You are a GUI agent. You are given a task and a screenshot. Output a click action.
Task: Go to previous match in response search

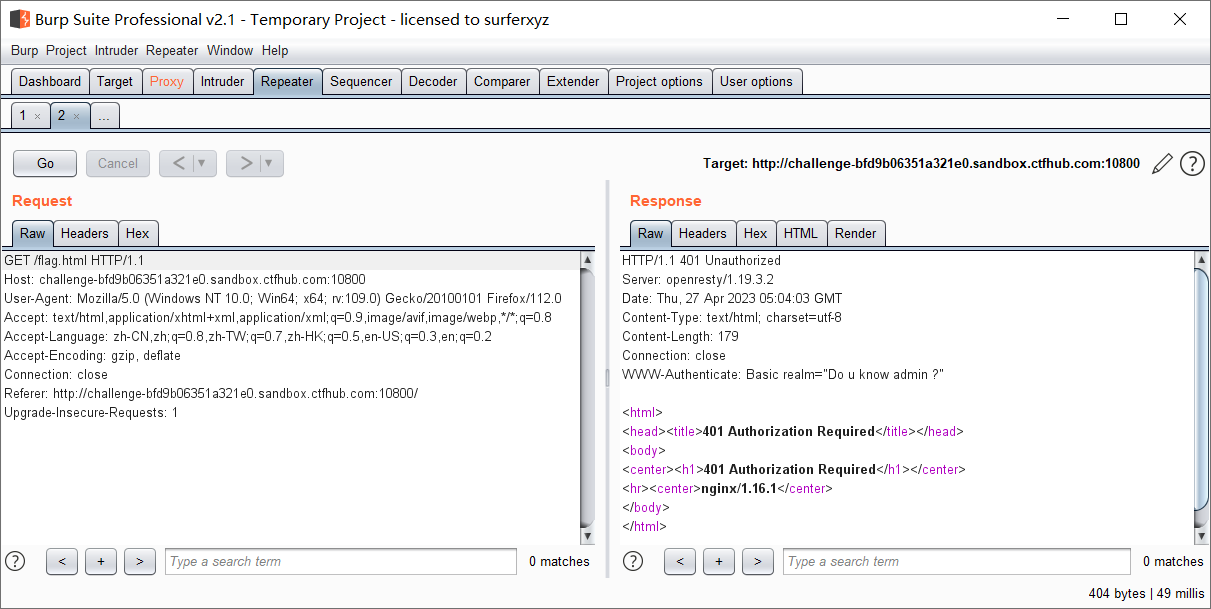[x=680, y=562]
